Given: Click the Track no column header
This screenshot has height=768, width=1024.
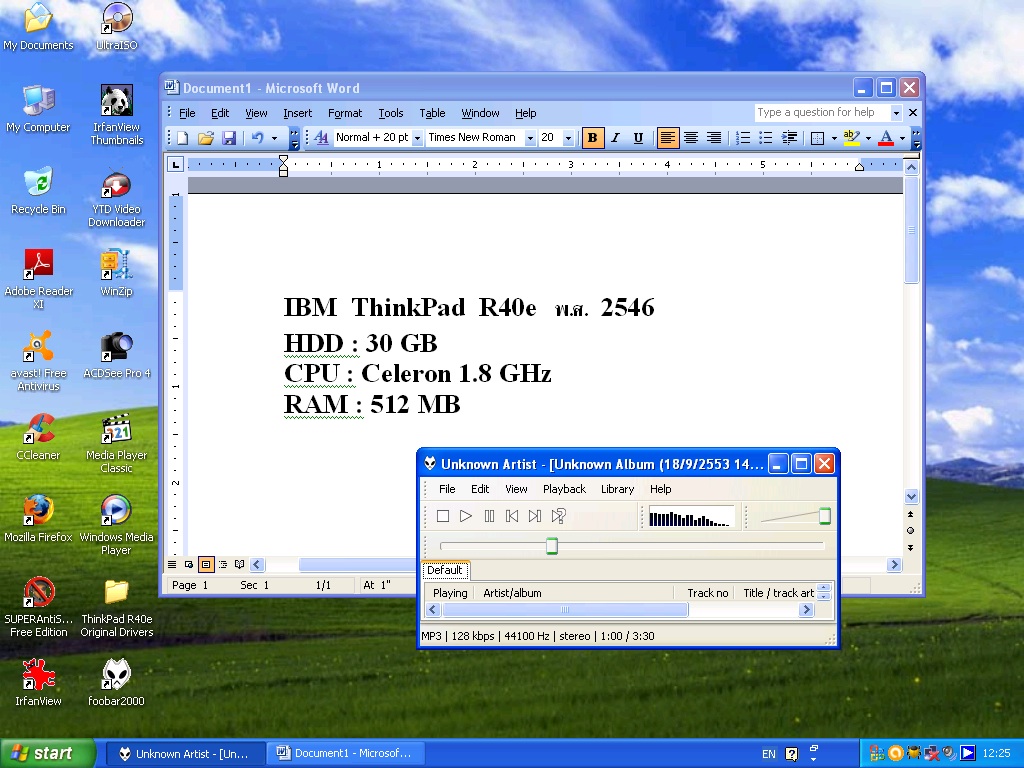Looking at the screenshot, I should [707, 593].
